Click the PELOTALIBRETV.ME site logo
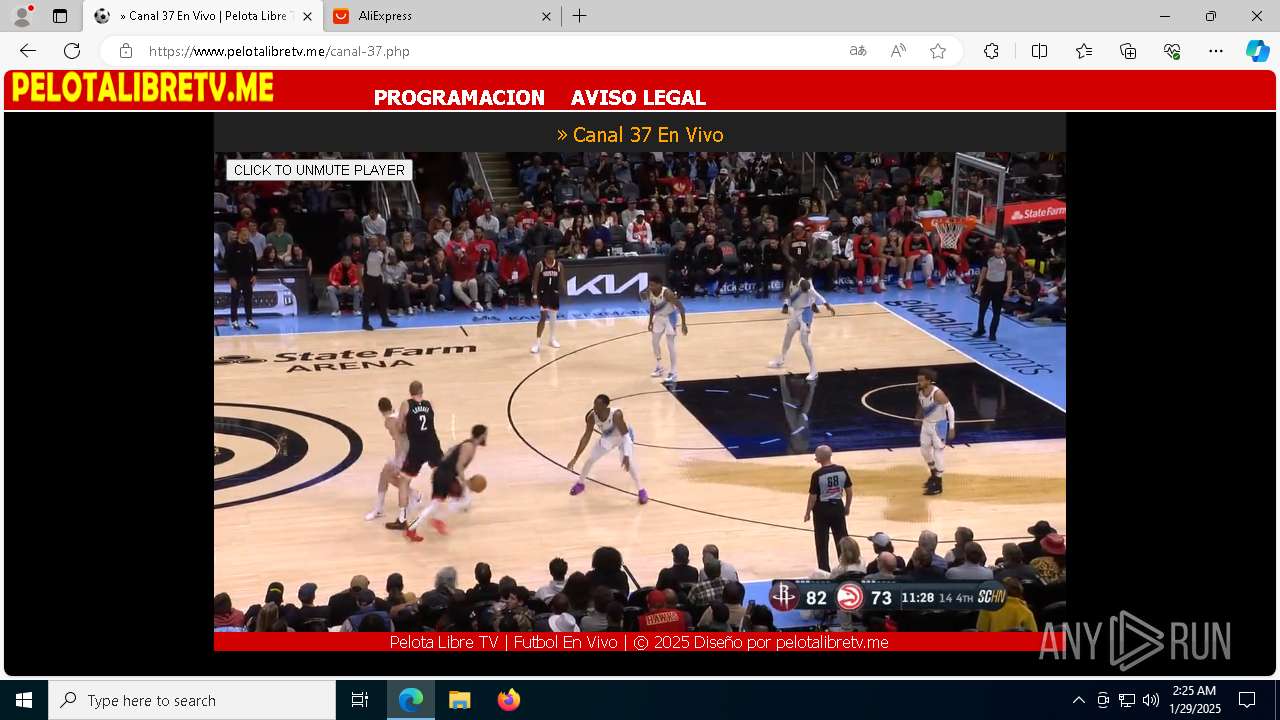 (142, 89)
